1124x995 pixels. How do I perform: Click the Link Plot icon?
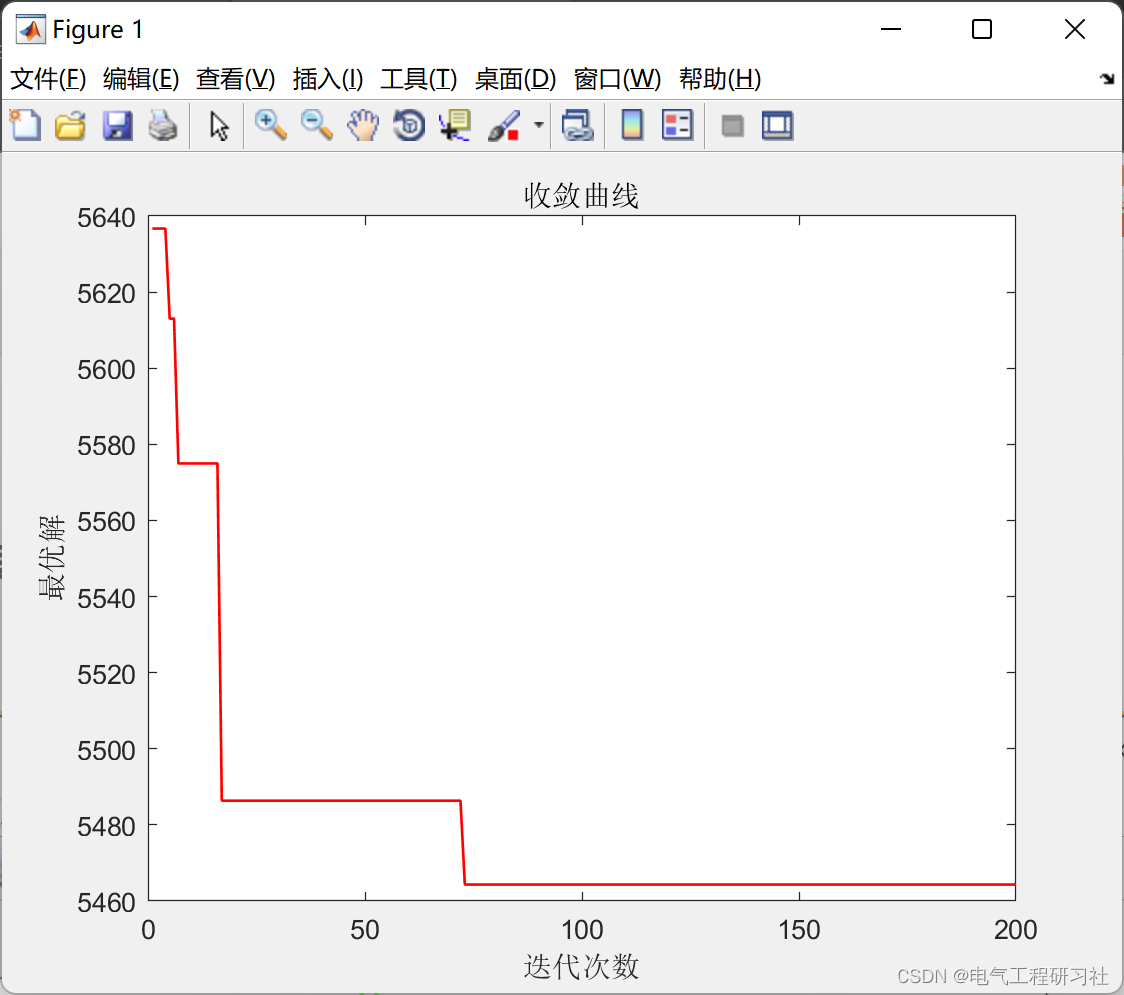577,125
